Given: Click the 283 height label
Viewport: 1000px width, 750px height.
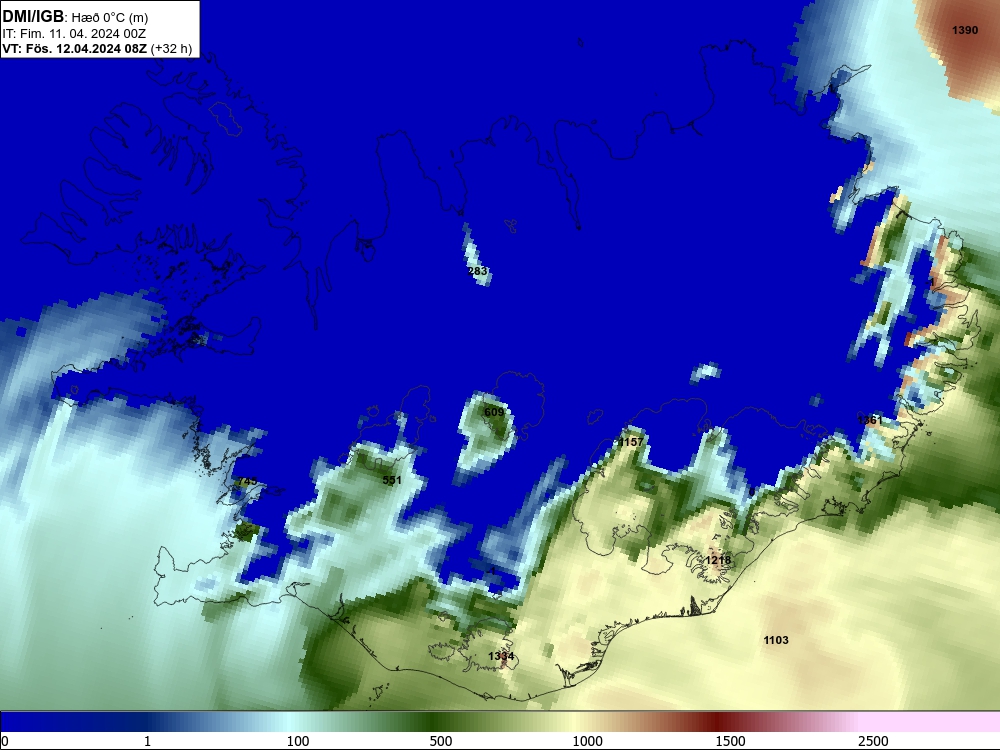Looking at the screenshot, I should [477, 271].
